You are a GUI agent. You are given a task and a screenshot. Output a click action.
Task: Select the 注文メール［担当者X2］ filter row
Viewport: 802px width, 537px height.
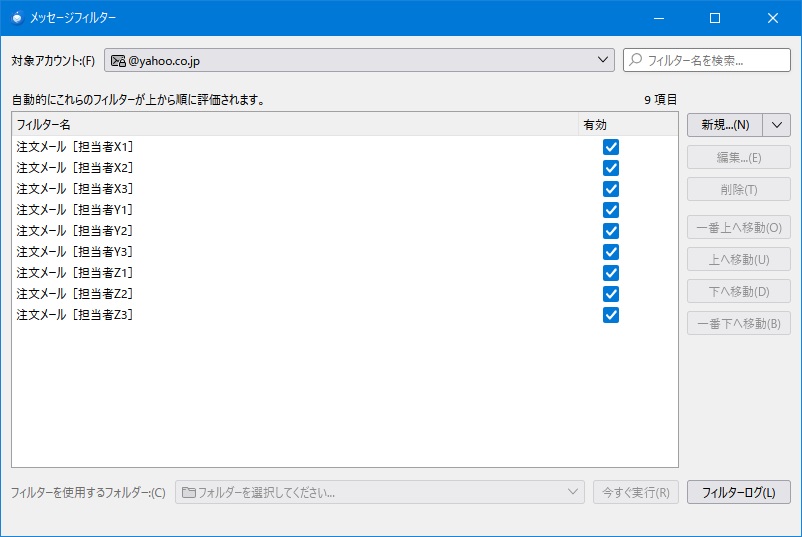[x=76, y=168]
